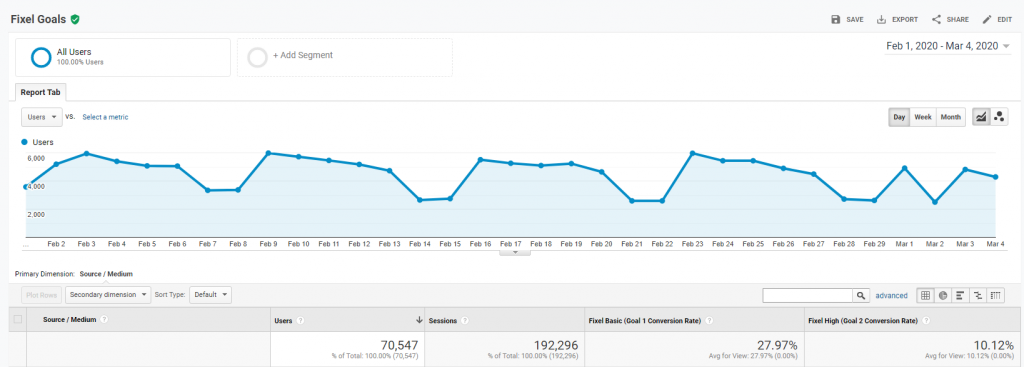
Task: Click the Feb 3 data point
Action: tap(86, 153)
